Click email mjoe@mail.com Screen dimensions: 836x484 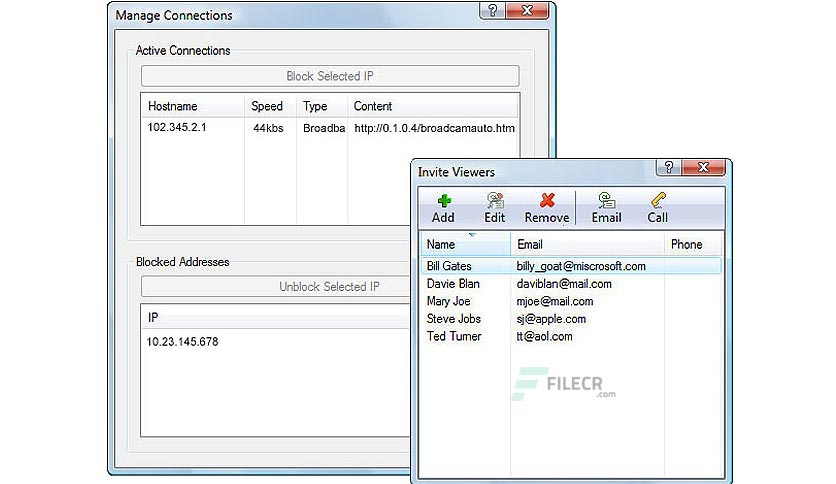555,301
